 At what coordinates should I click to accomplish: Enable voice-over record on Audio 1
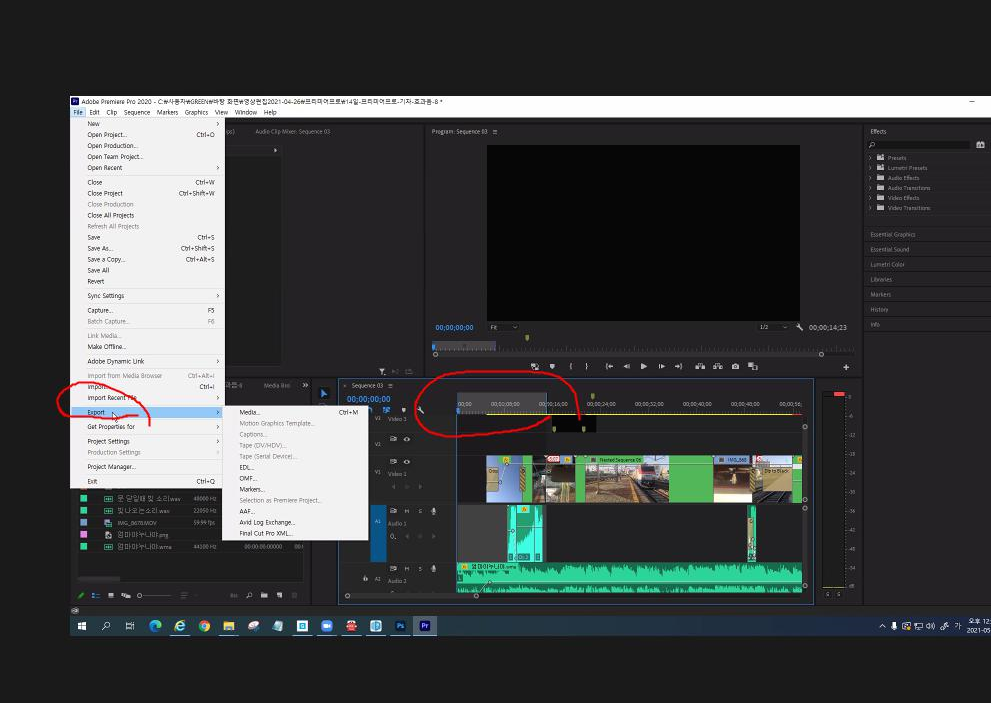coord(434,511)
